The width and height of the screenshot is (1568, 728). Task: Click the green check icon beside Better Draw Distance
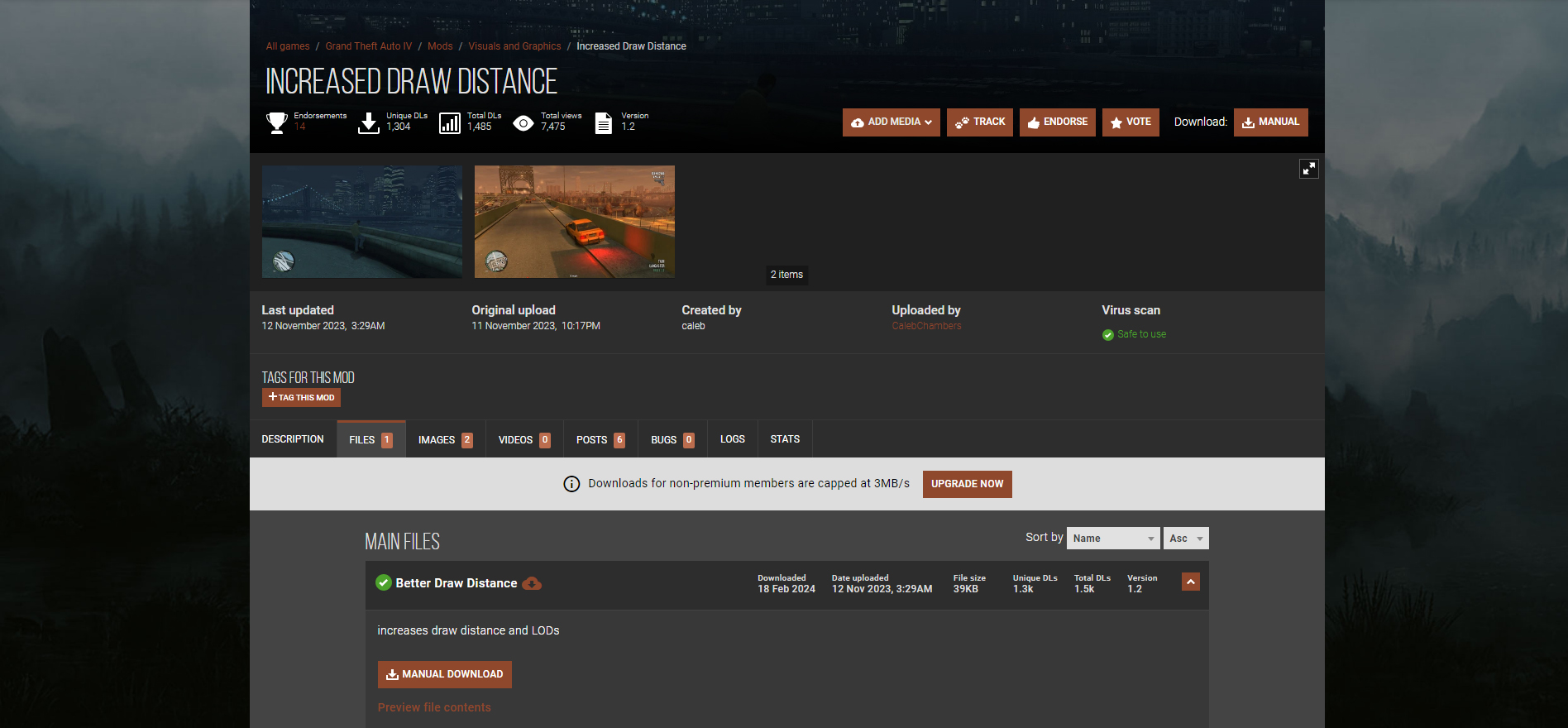click(x=384, y=582)
